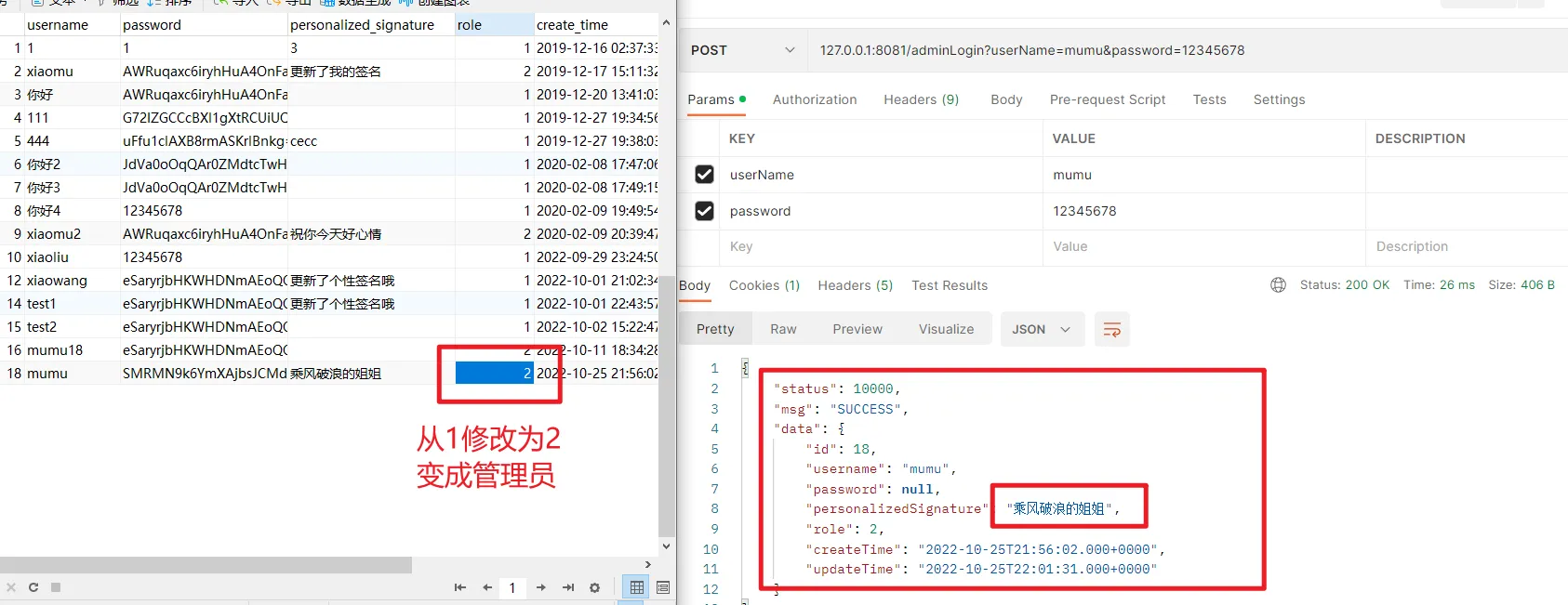Screen dimensions: 1568x605
Task: Switch to the response Body tab
Action: coord(695,285)
